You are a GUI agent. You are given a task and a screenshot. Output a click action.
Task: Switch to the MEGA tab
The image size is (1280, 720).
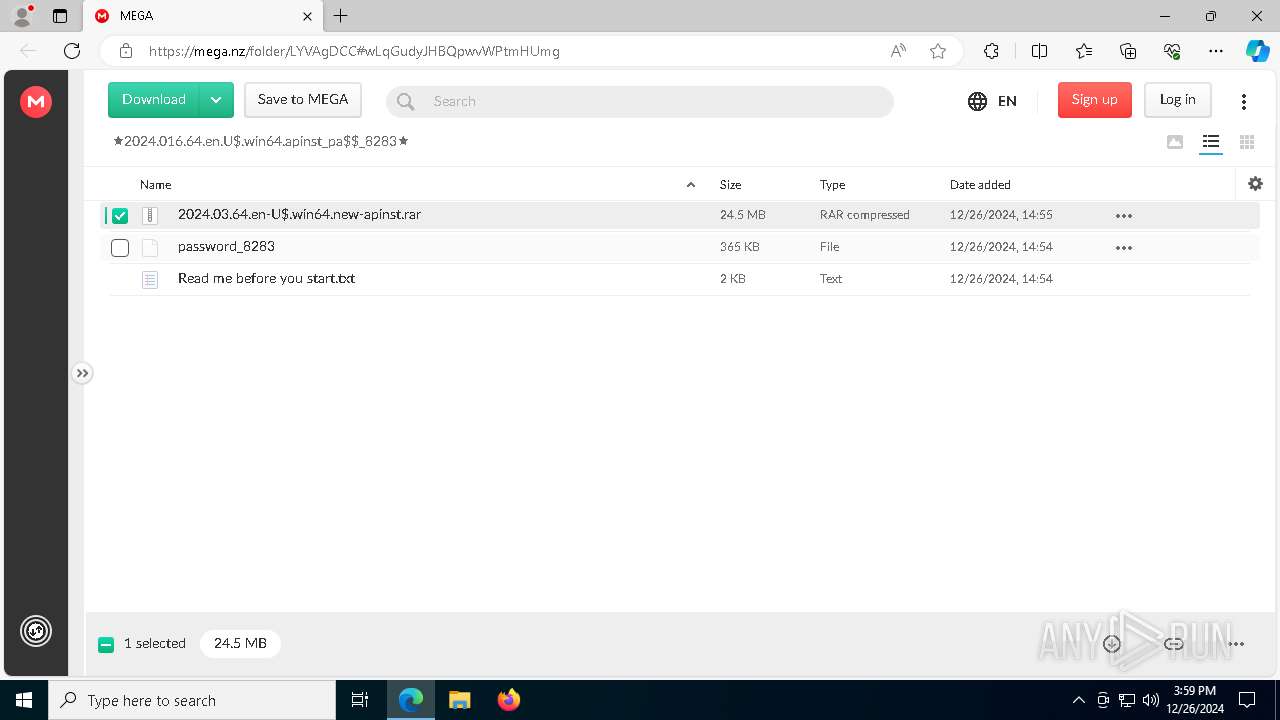click(203, 16)
